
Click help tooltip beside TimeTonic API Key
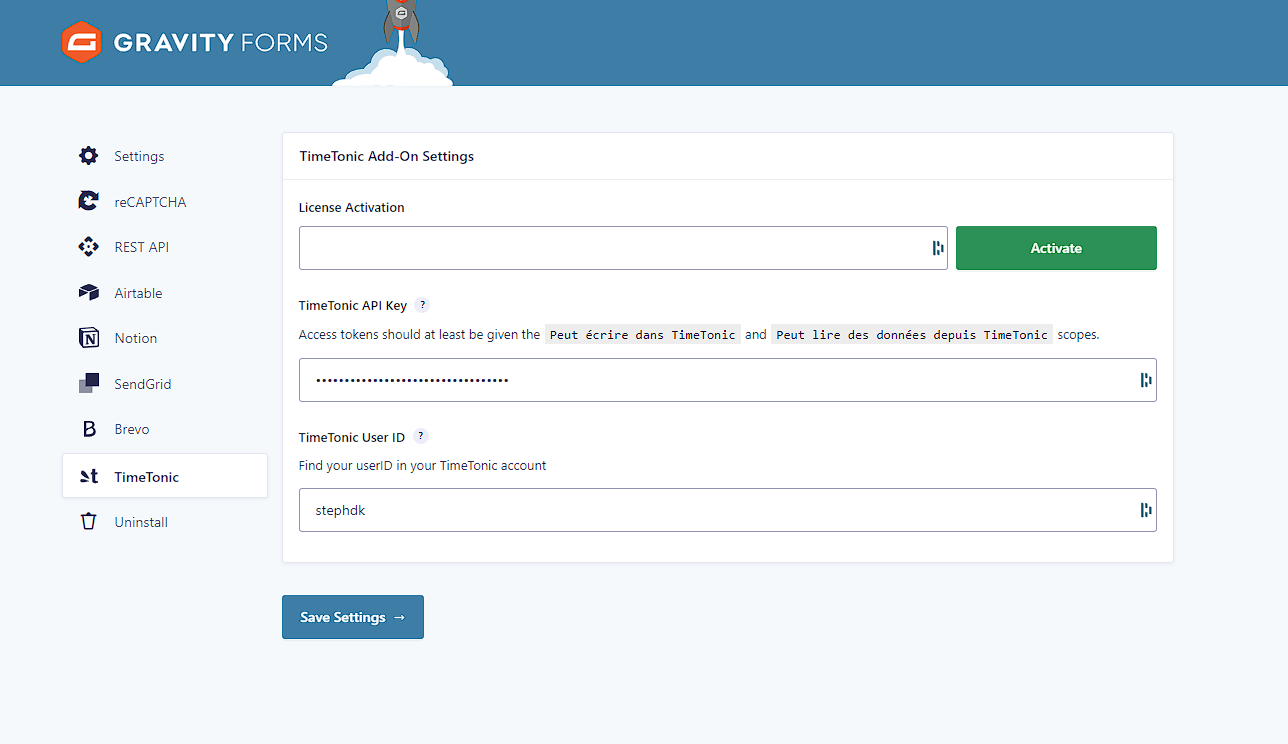click(423, 305)
